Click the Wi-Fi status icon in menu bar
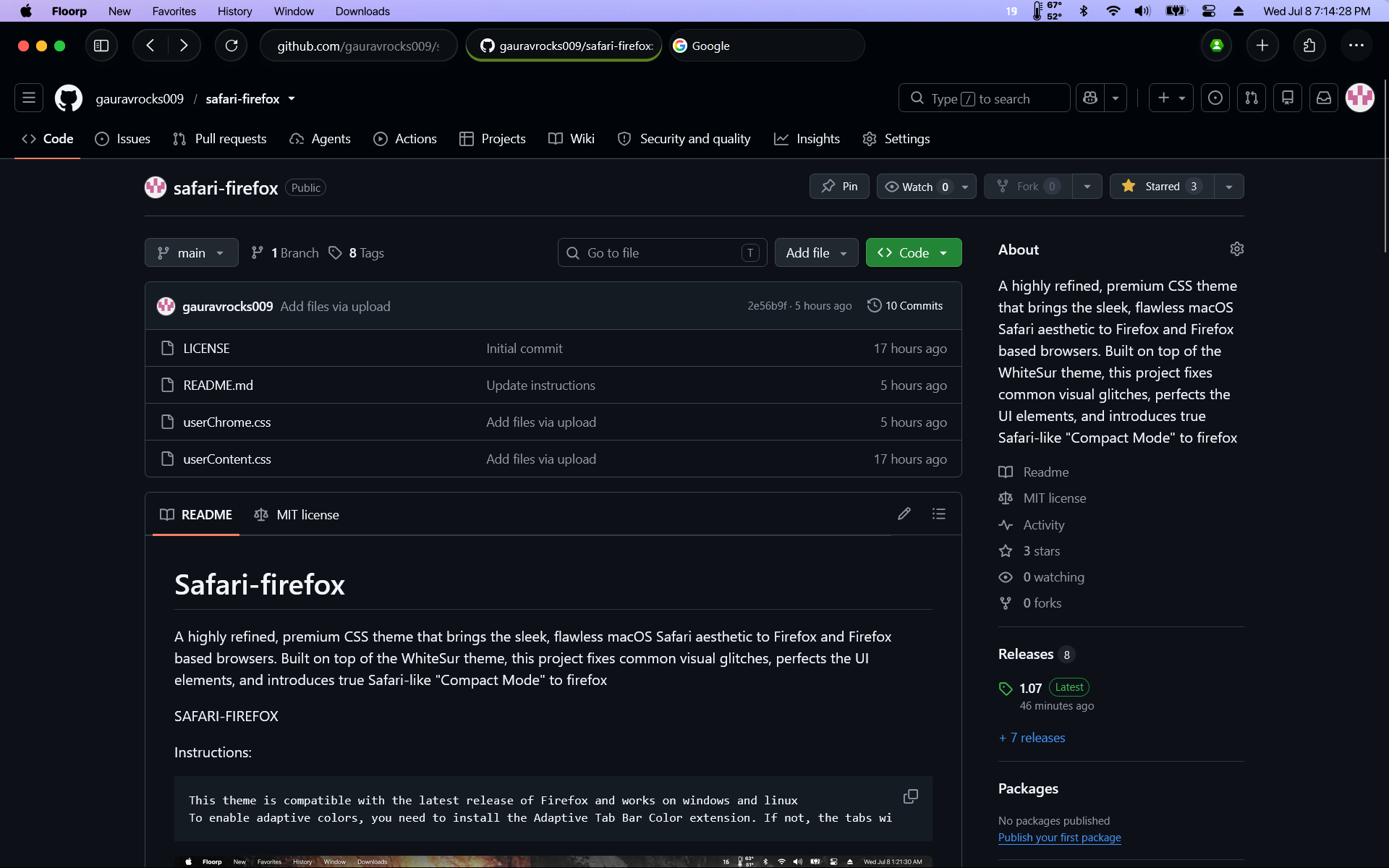This screenshot has width=1389, height=868. click(1113, 11)
